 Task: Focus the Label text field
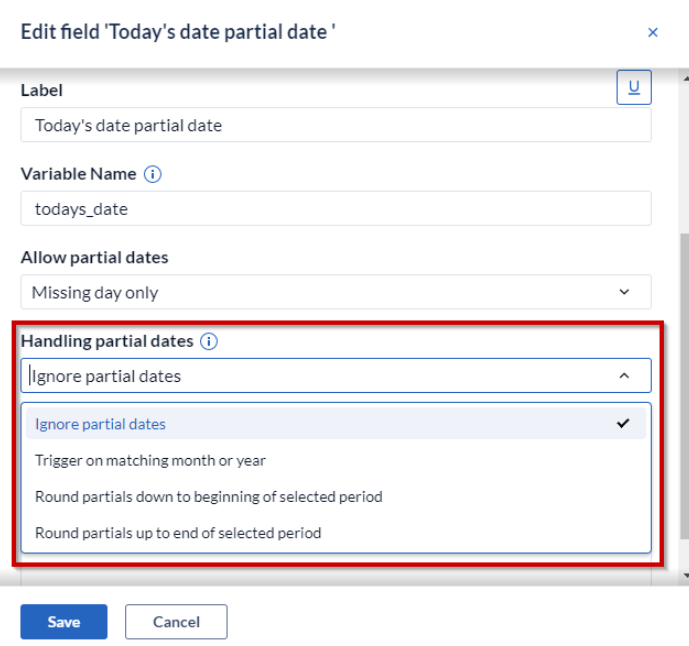point(336,125)
